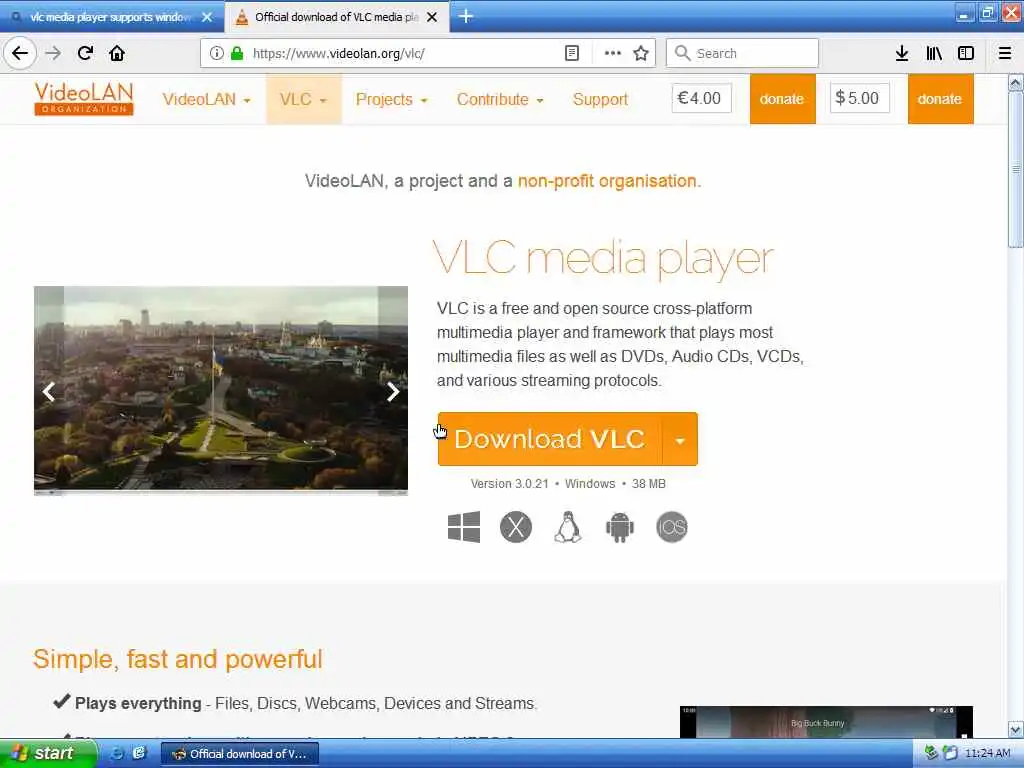
Task: Go back with the browser back arrow
Action: tap(20, 53)
